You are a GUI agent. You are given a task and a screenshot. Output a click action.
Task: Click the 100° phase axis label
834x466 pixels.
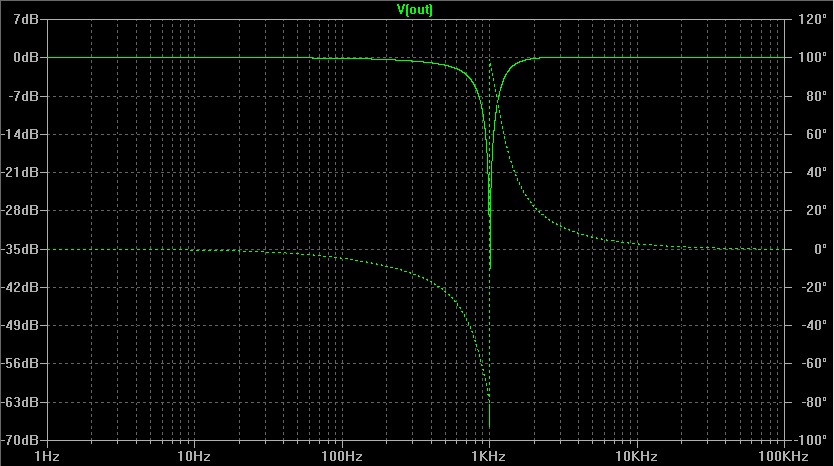point(813,57)
